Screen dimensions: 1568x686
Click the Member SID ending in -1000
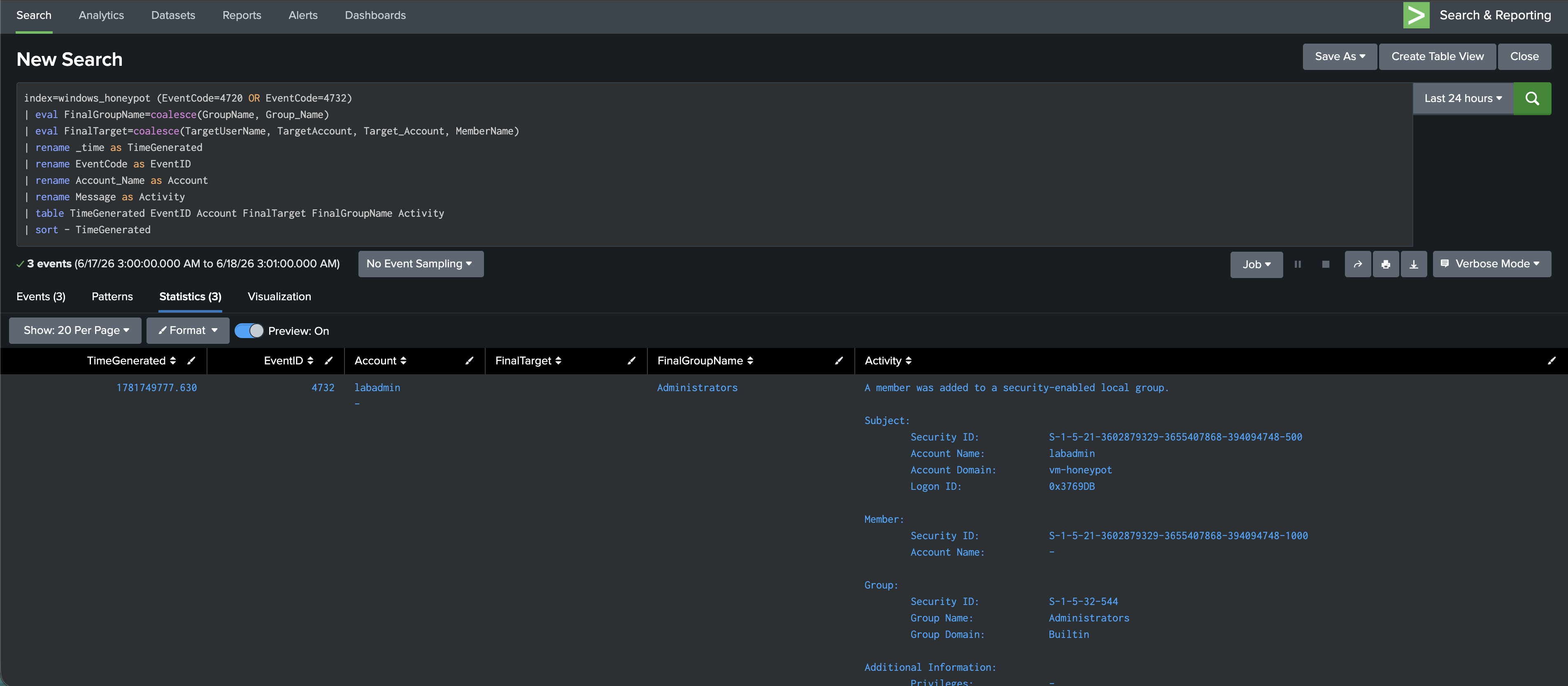[x=1178, y=536]
